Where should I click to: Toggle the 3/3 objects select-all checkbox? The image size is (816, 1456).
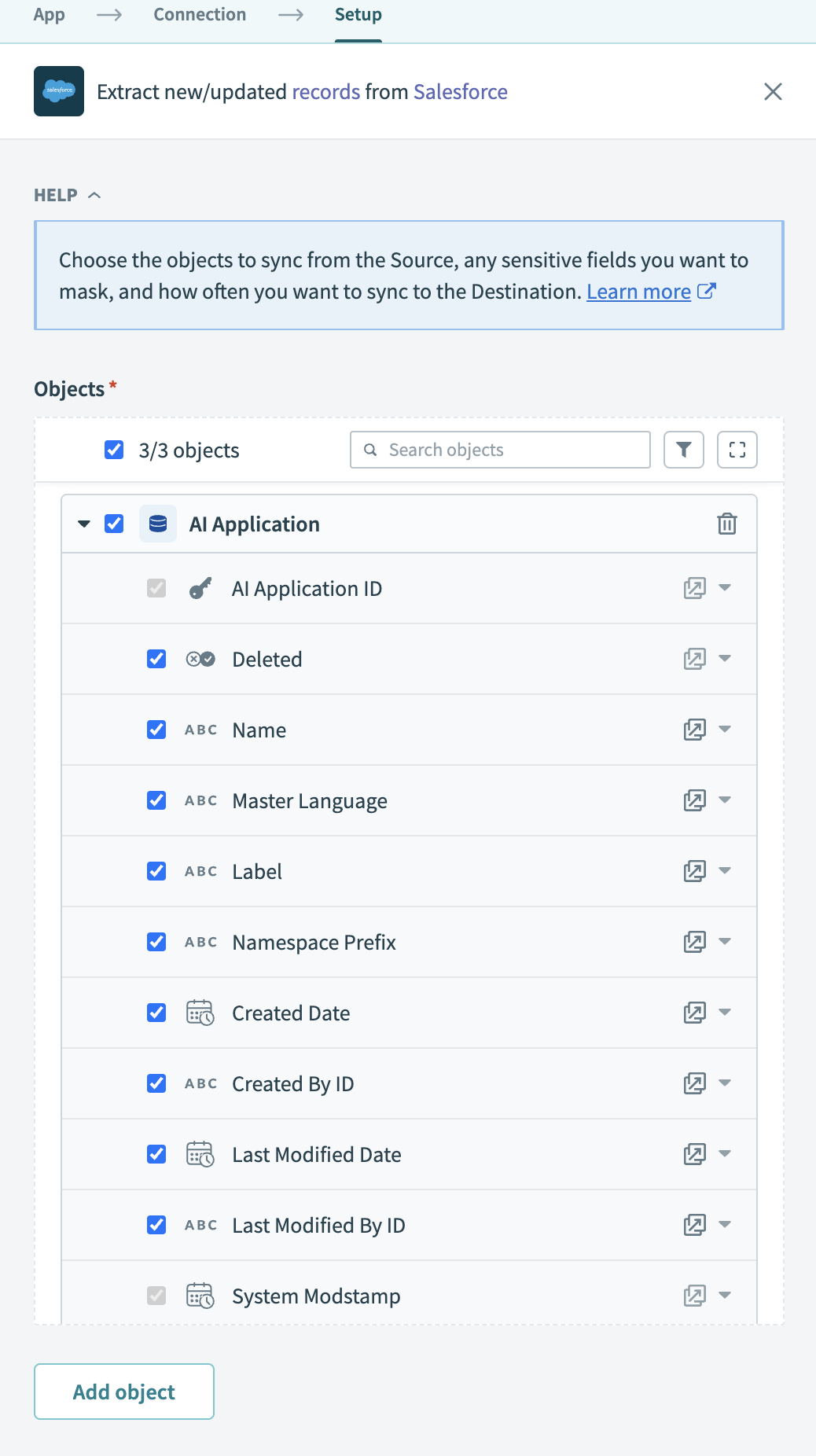pyautogui.click(x=114, y=450)
